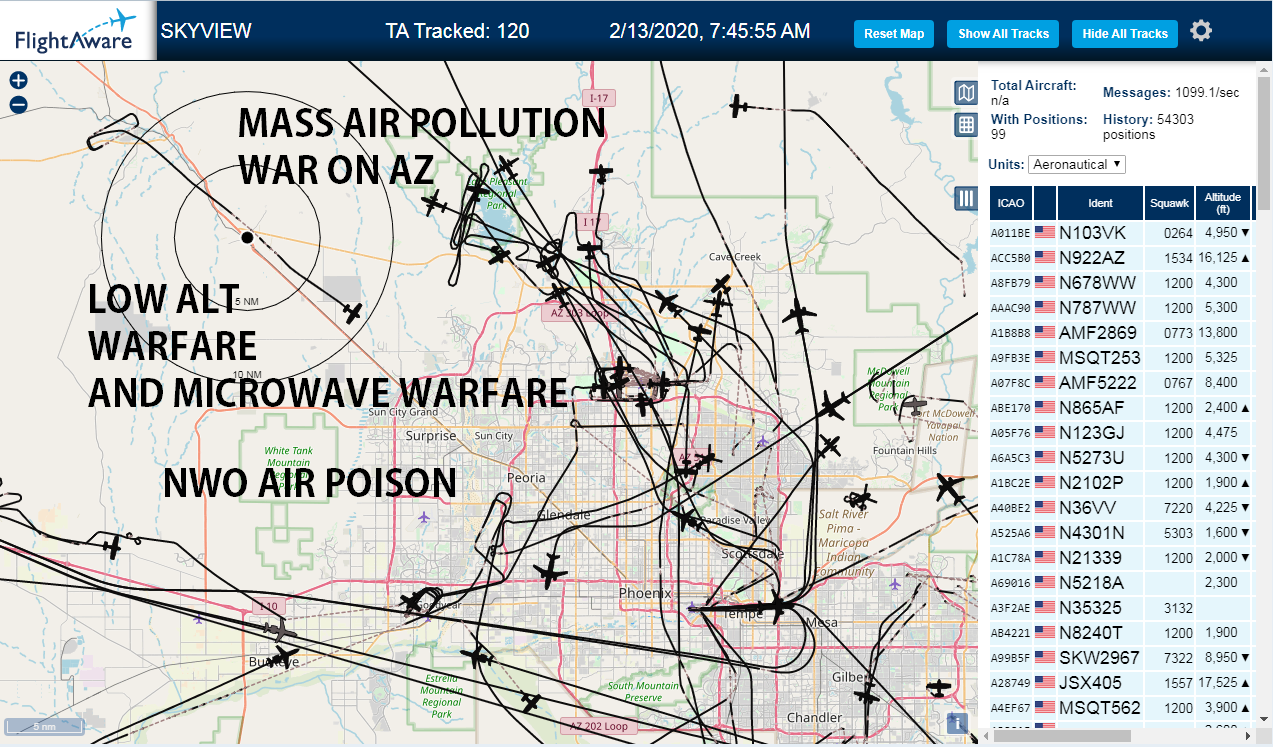Sort by ICAO column header
Viewport: 1273px width, 747px height.
tap(1011, 203)
